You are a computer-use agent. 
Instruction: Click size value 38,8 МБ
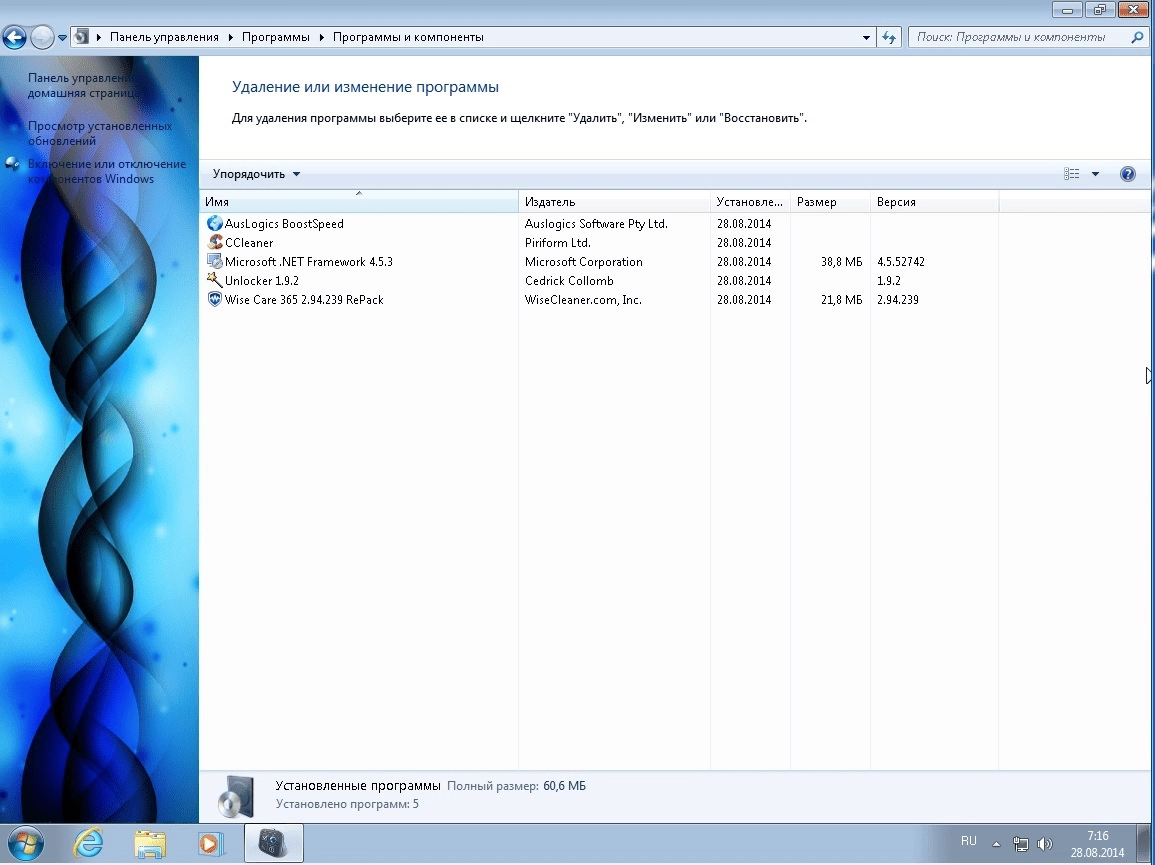pos(841,262)
